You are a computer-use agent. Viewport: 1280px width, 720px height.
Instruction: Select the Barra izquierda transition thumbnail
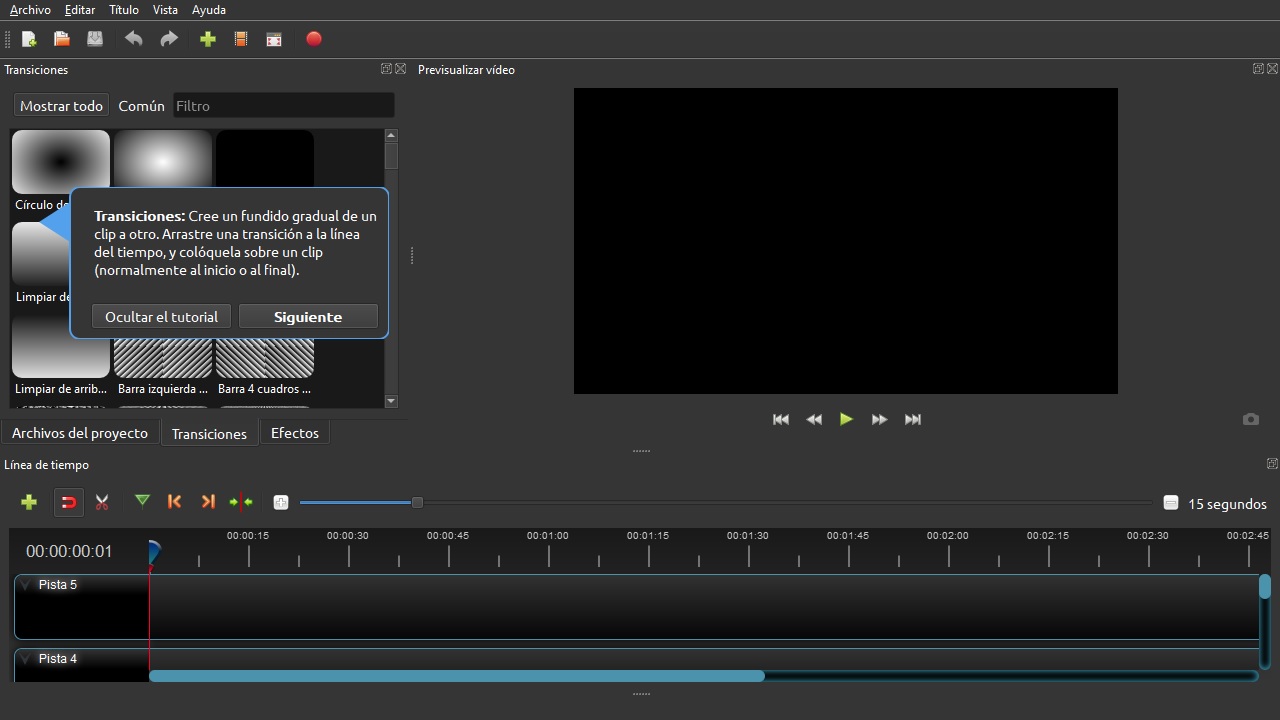tap(163, 358)
